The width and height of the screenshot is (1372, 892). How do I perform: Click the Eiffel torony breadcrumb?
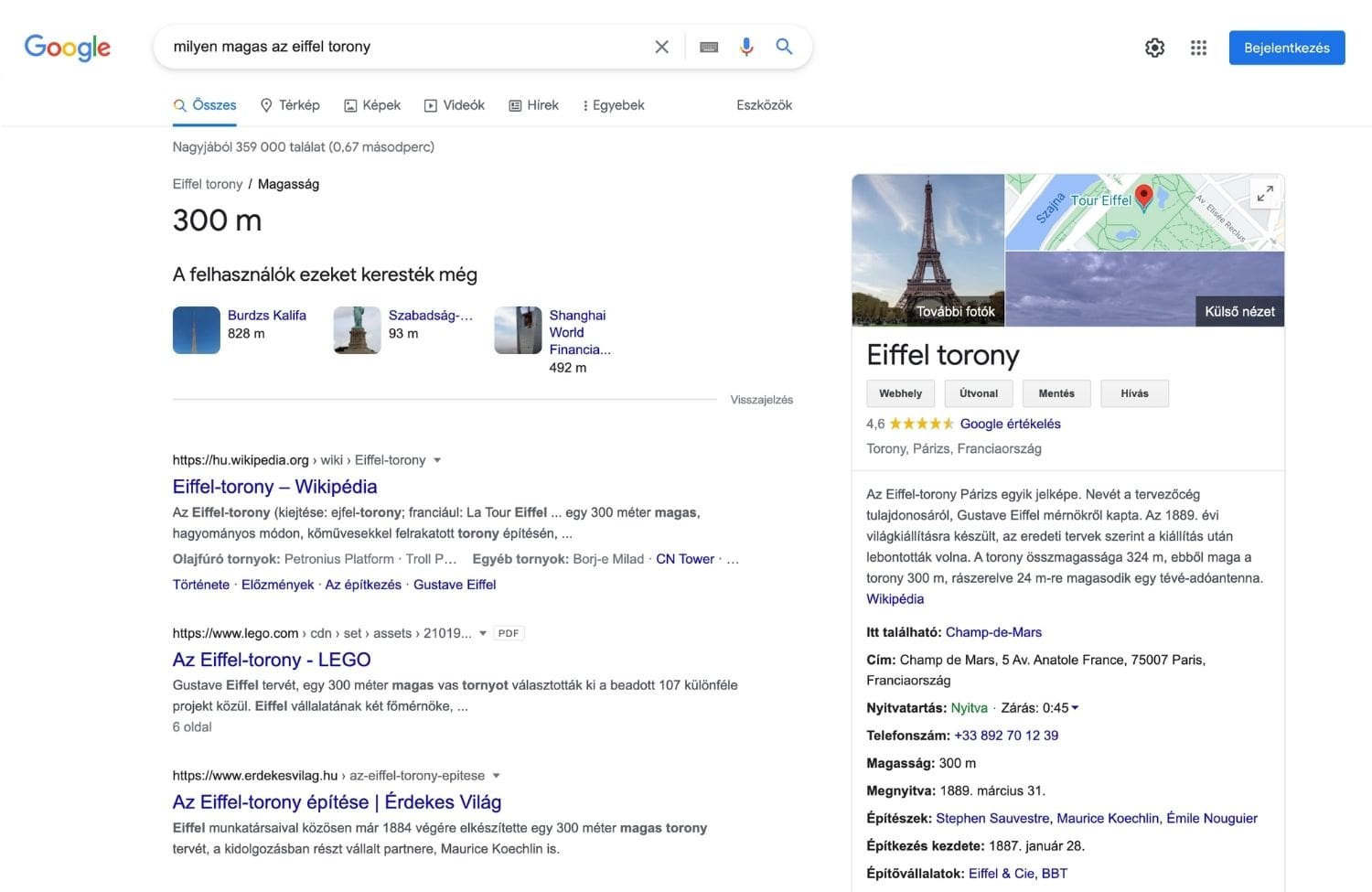click(x=208, y=184)
